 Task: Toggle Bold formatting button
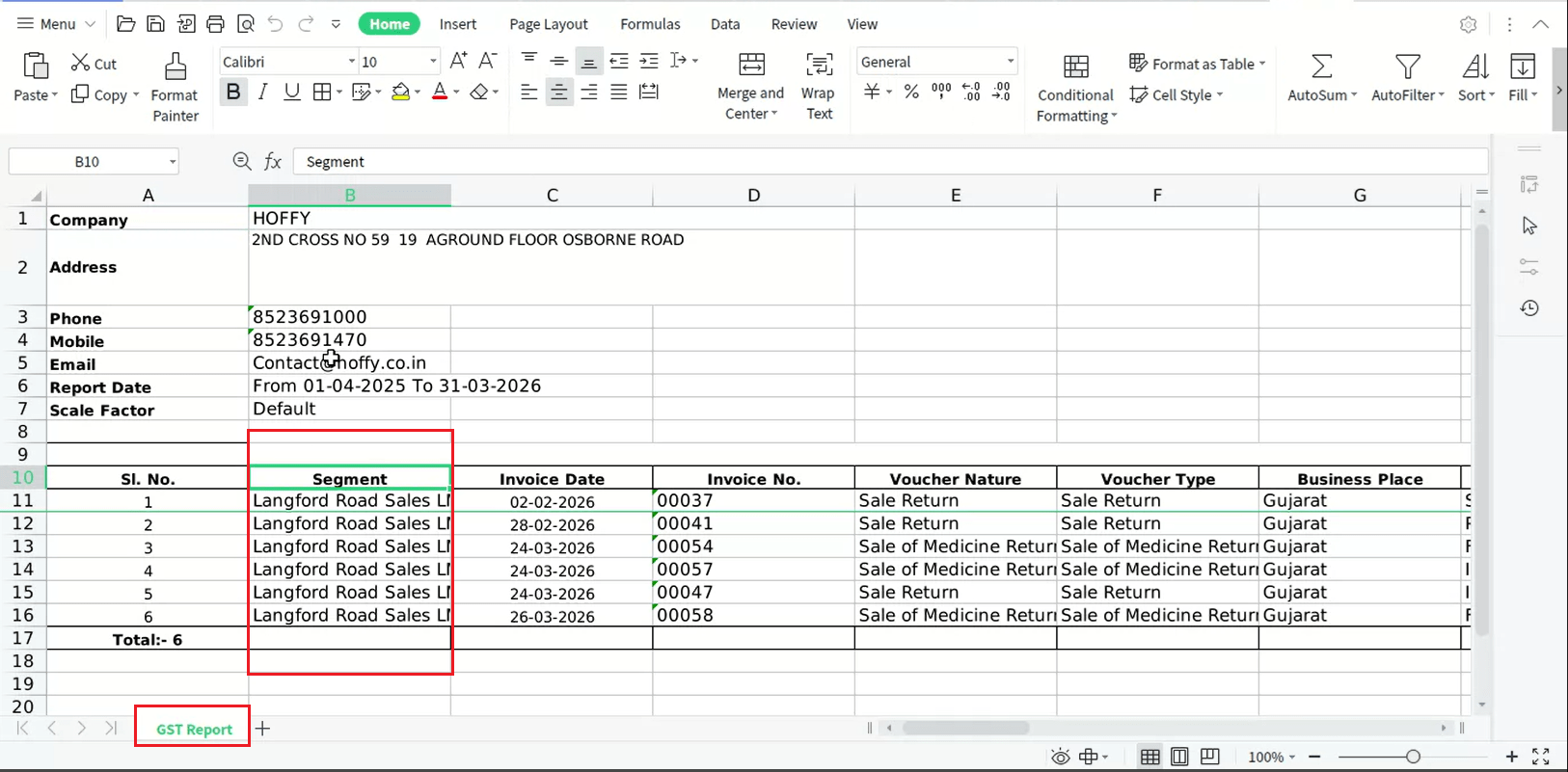coord(233,92)
